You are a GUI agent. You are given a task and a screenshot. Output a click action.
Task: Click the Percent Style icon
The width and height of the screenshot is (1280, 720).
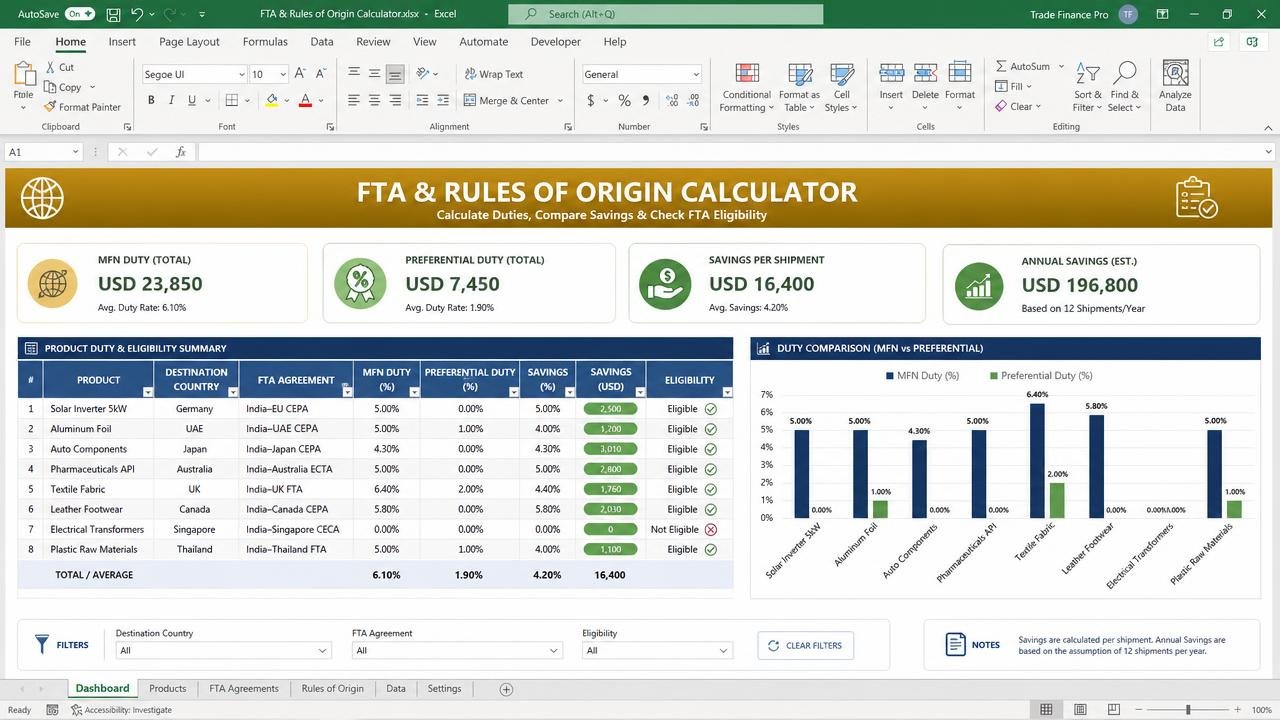click(x=624, y=100)
